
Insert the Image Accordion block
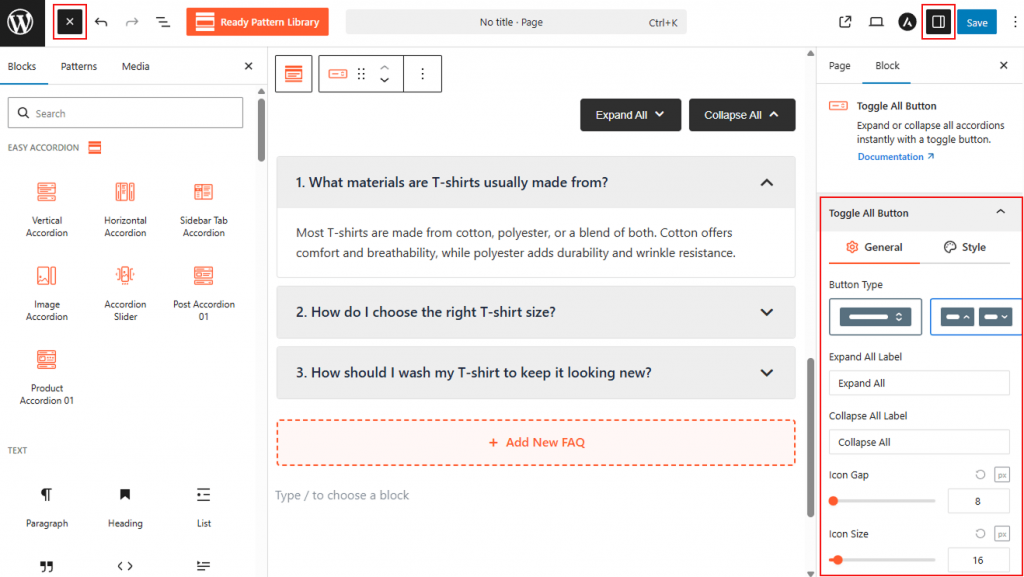tap(47, 293)
